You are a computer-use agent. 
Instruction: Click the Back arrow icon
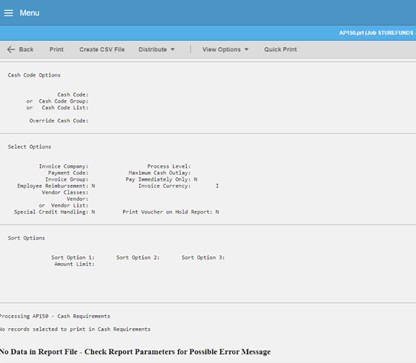click(11, 49)
